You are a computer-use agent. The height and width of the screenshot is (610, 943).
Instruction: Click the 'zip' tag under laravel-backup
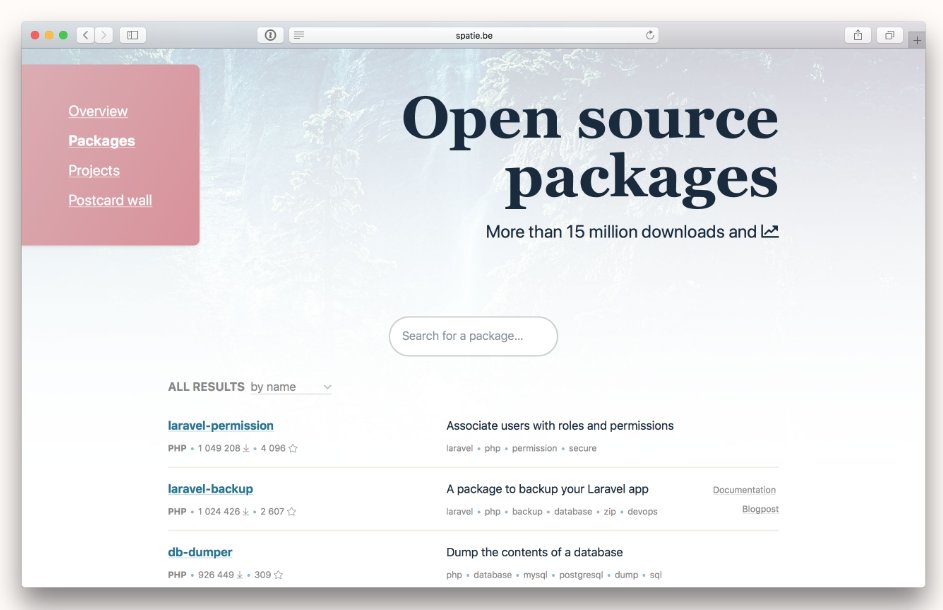click(x=610, y=511)
